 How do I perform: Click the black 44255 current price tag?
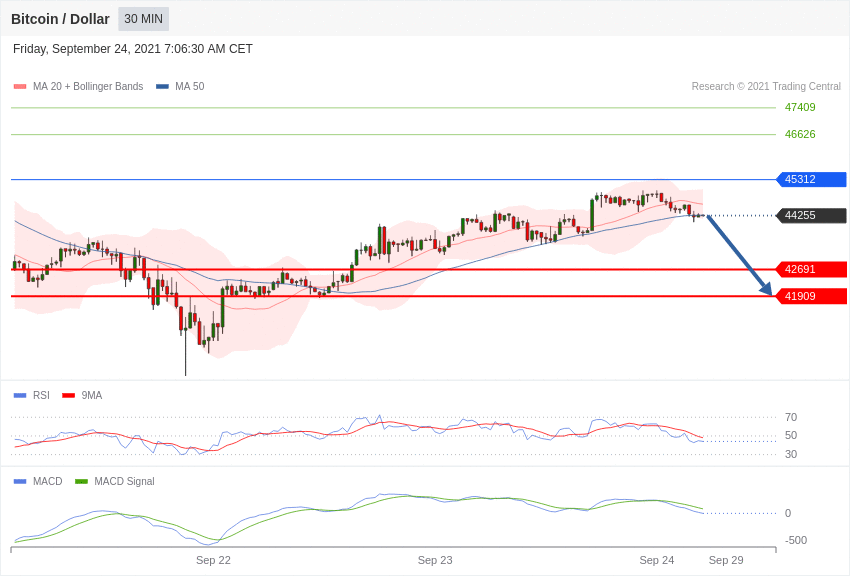pos(811,216)
